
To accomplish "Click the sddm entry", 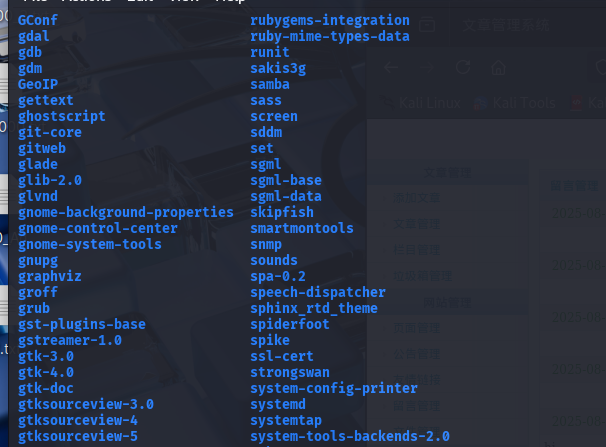I will [x=266, y=133].
